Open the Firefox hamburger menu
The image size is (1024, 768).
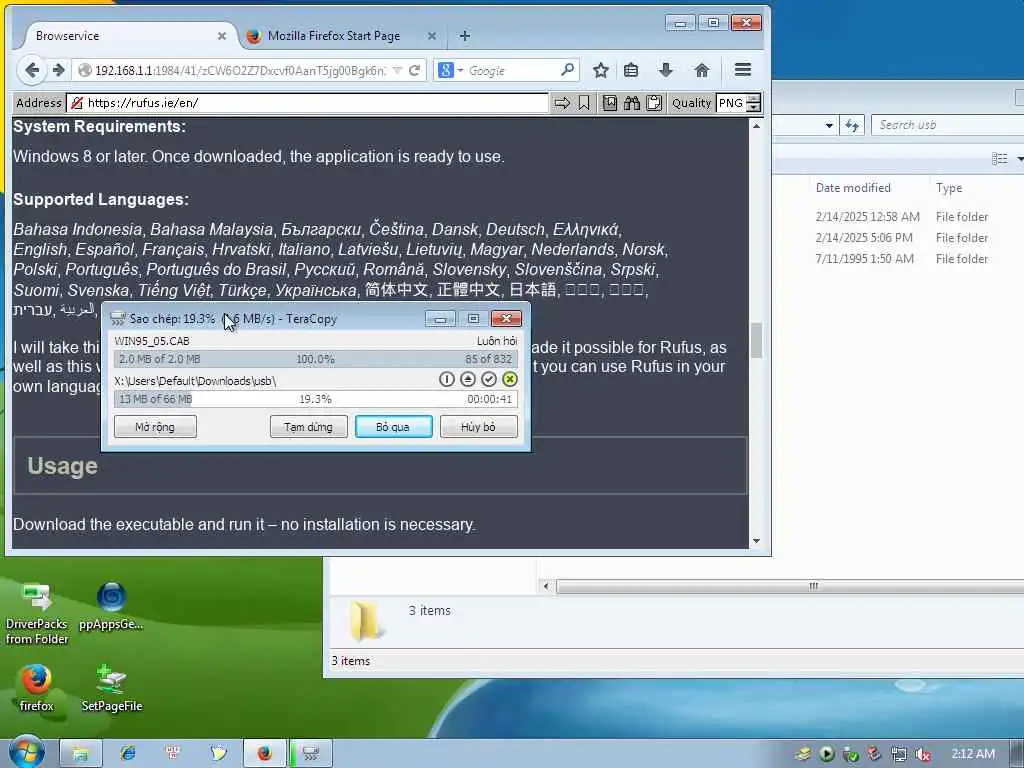743,70
